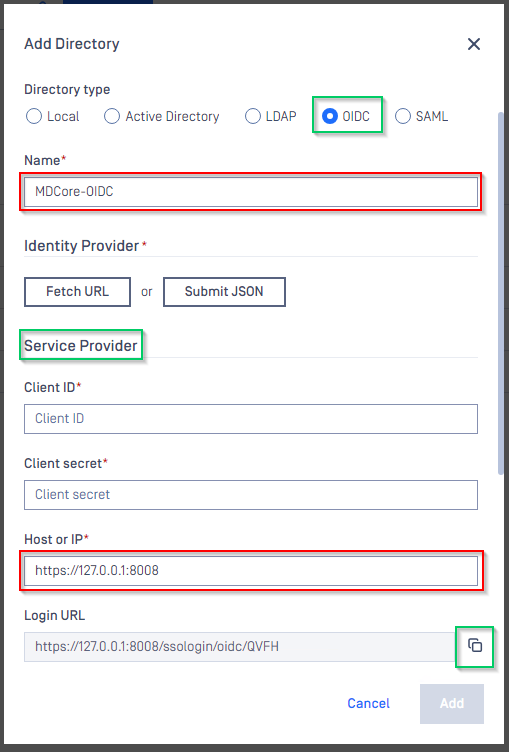Click the Add button
509x752 pixels.
[452, 704]
